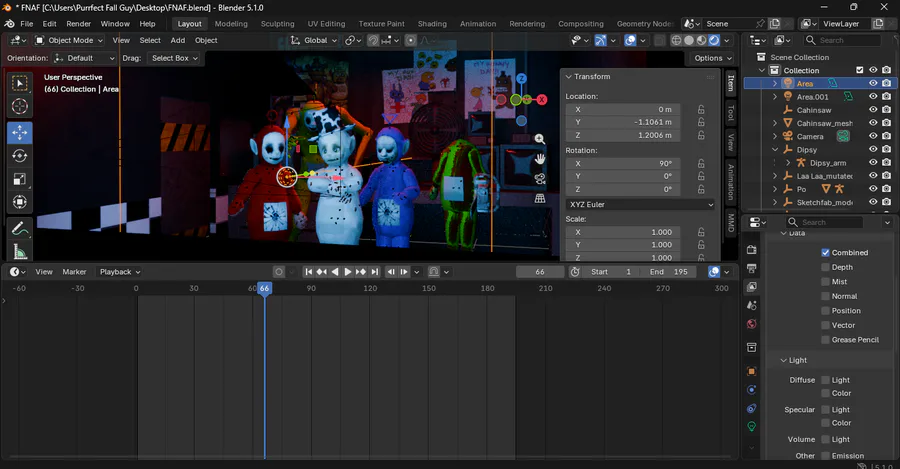Image resolution: width=900 pixels, height=469 pixels.
Task: Lock the Location X value
Action: click(x=701, y=109)
